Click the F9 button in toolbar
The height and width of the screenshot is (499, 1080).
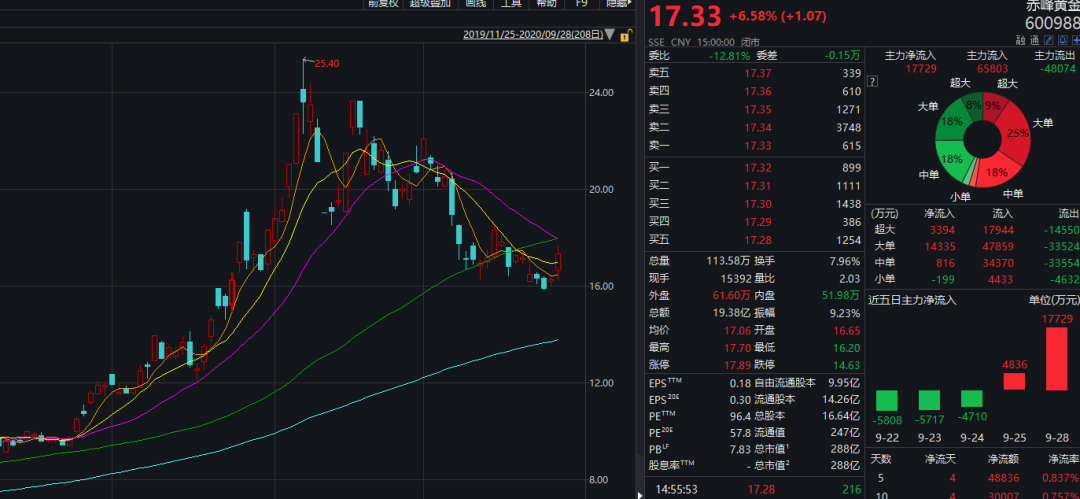coord(581,3)
